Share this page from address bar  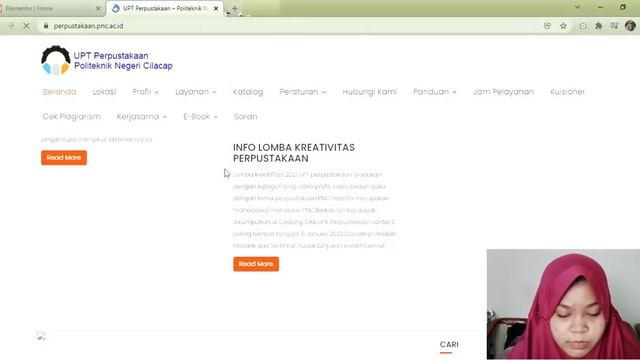click(x=547, y=26)
